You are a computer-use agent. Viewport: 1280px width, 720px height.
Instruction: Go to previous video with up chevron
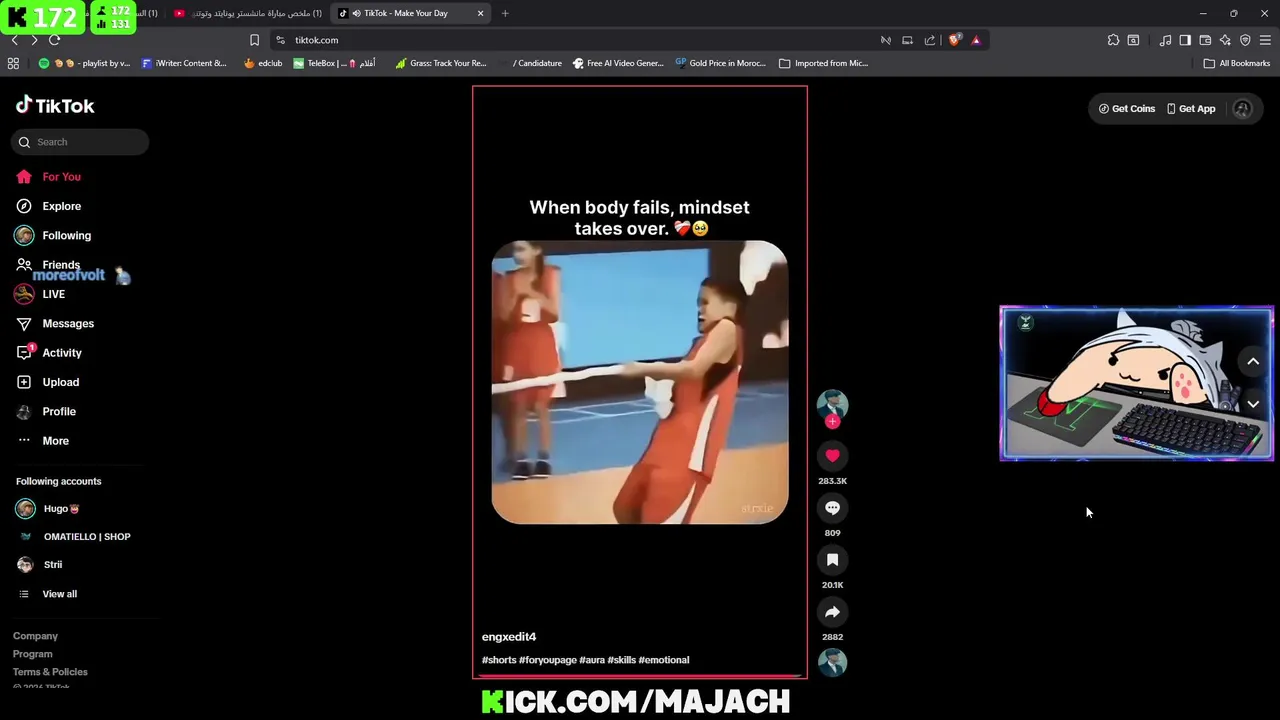point(1253,362)
